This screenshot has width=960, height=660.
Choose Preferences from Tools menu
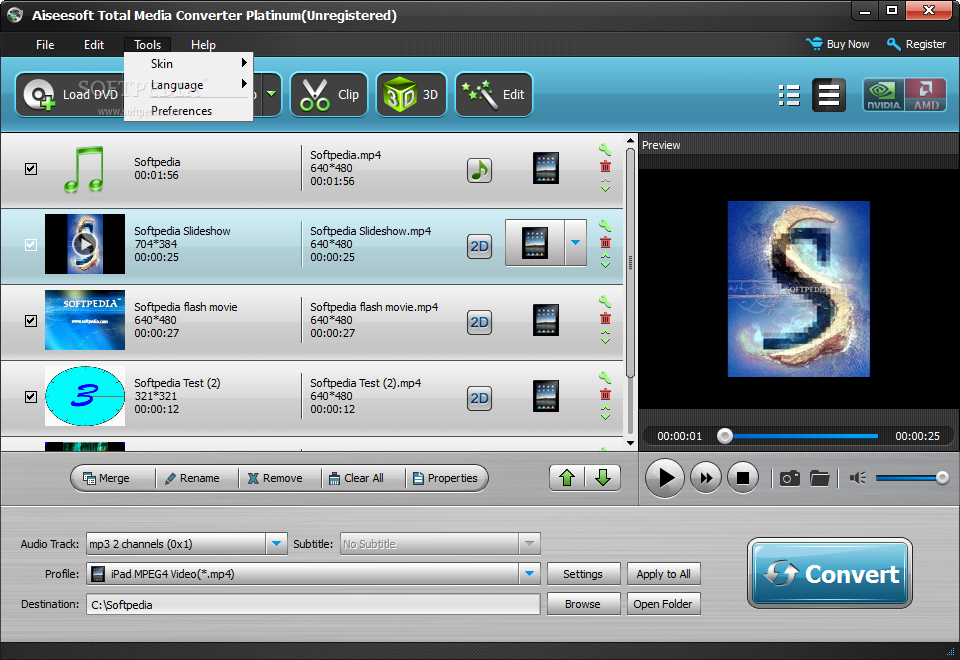189,111
